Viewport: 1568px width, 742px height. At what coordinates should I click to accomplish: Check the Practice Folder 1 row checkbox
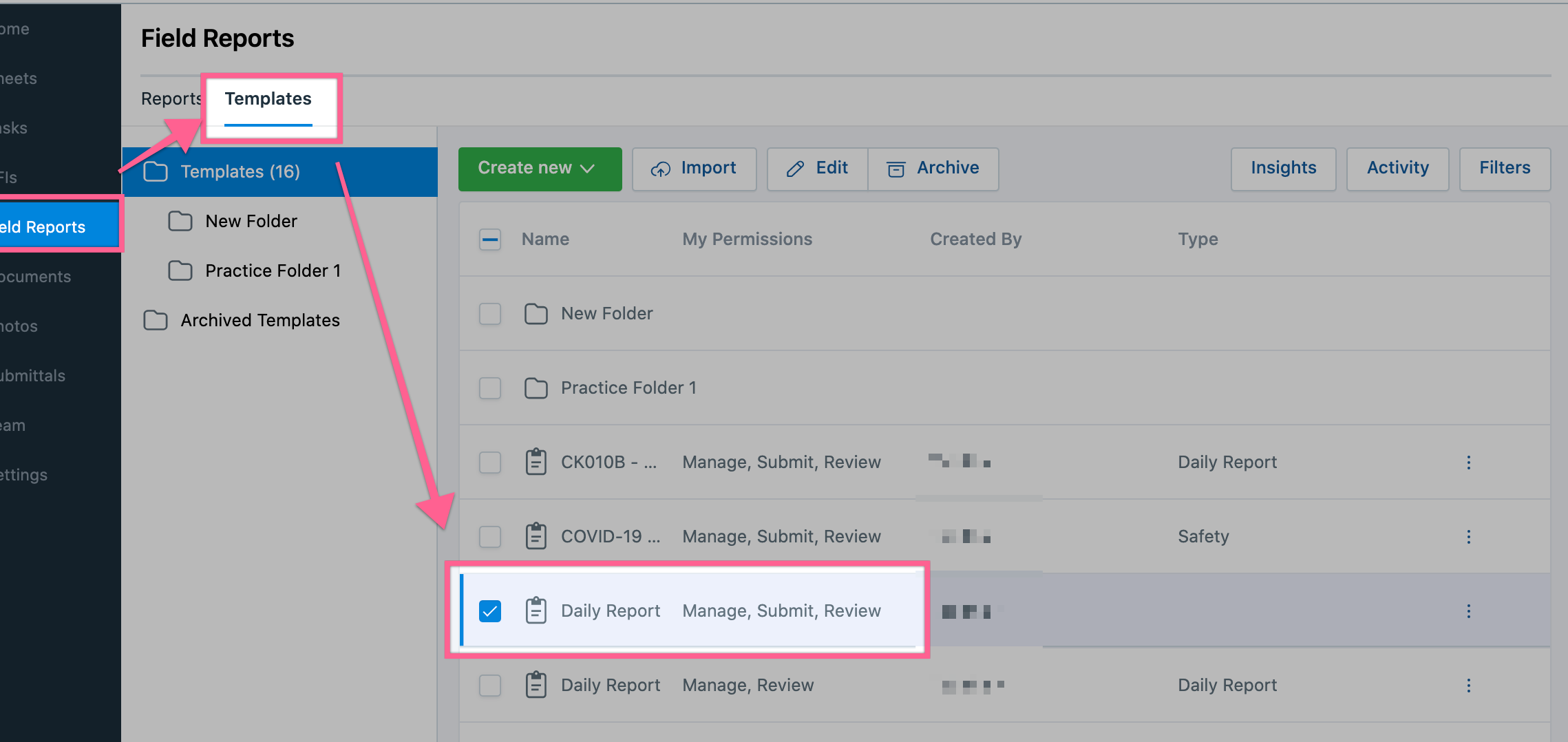tap(489, 388)
